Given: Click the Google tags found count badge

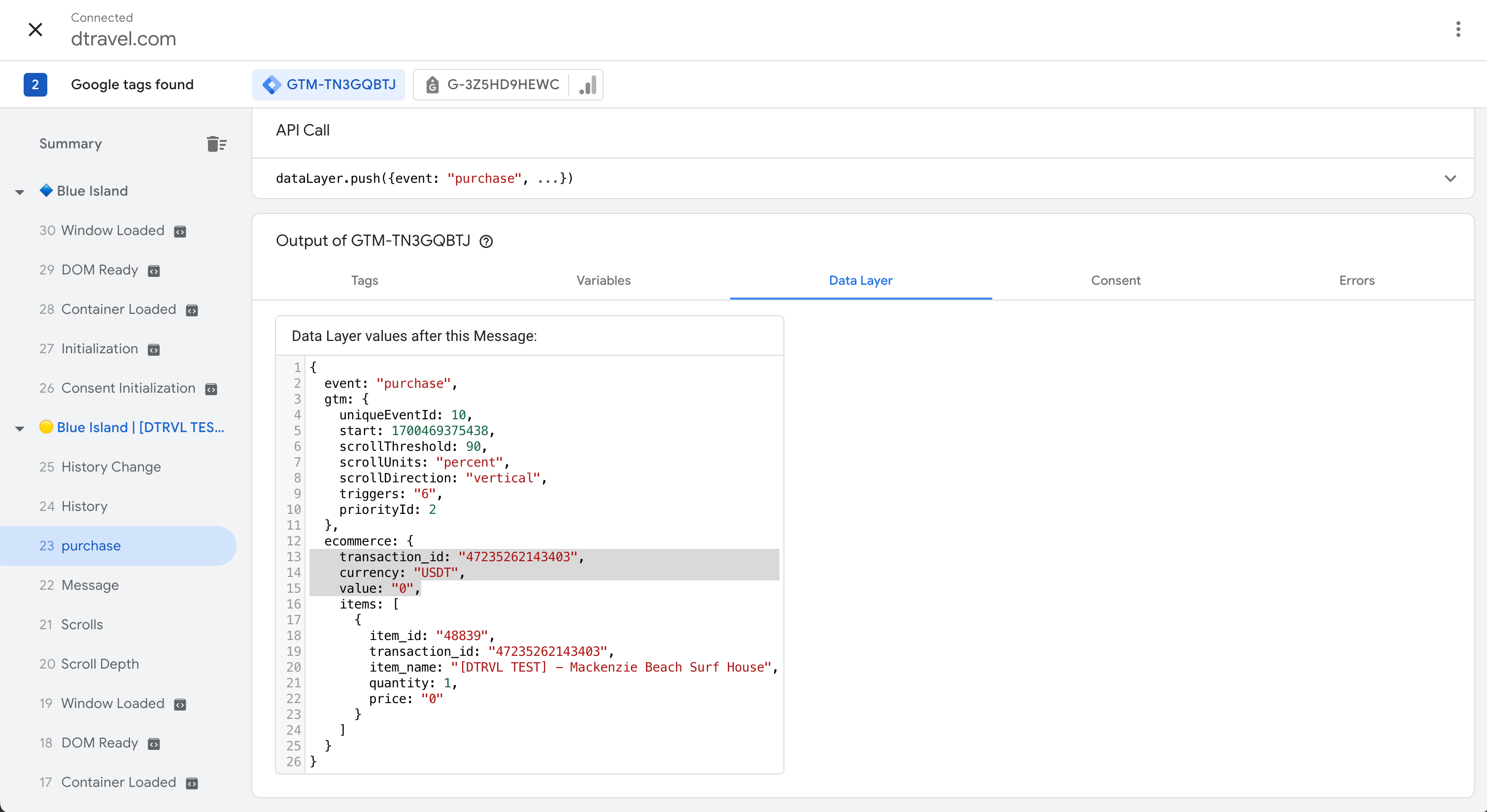Looking at the screenshot, I should pos(35,85).
